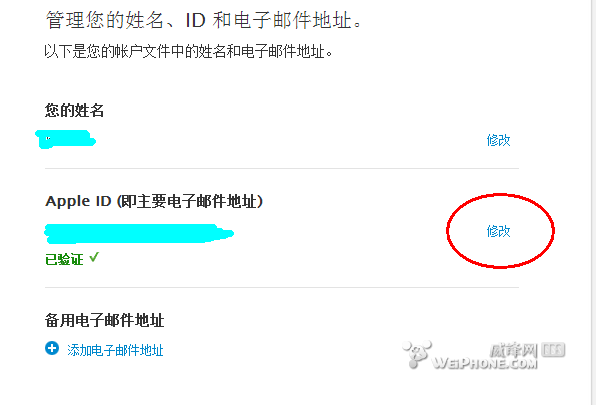Click the 威锋网 watermark characters
596x405 pixels.
[514, 350]
